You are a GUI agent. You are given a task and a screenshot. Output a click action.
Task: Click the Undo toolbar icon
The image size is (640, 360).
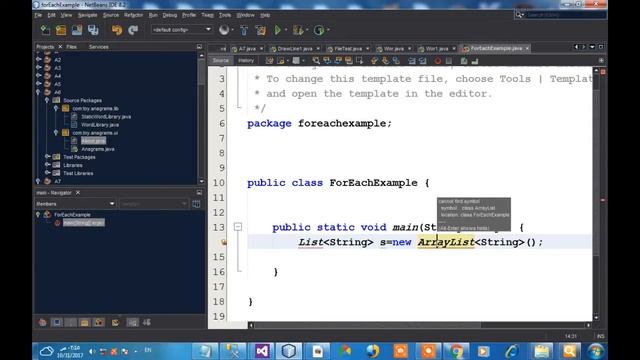117,30
